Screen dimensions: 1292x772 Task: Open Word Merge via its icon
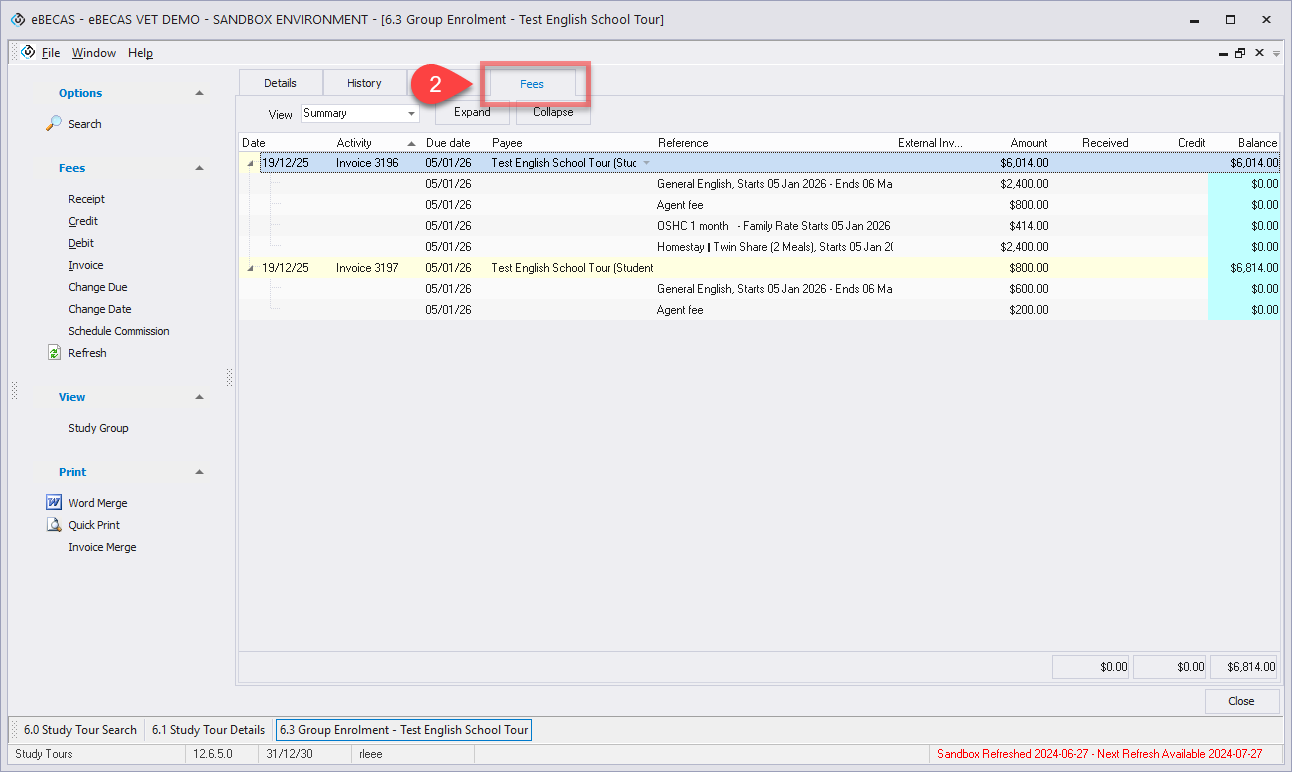54,503
